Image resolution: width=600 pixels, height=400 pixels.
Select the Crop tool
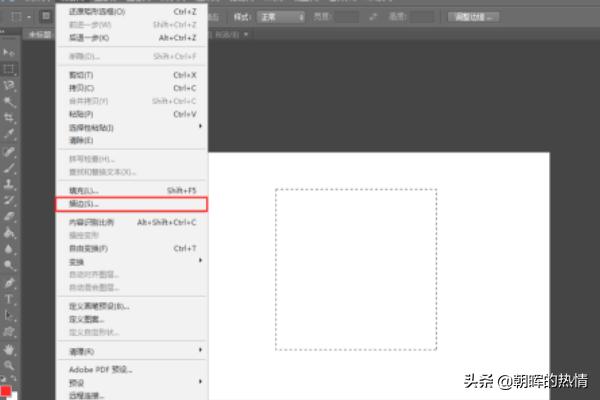click(8, 118)
